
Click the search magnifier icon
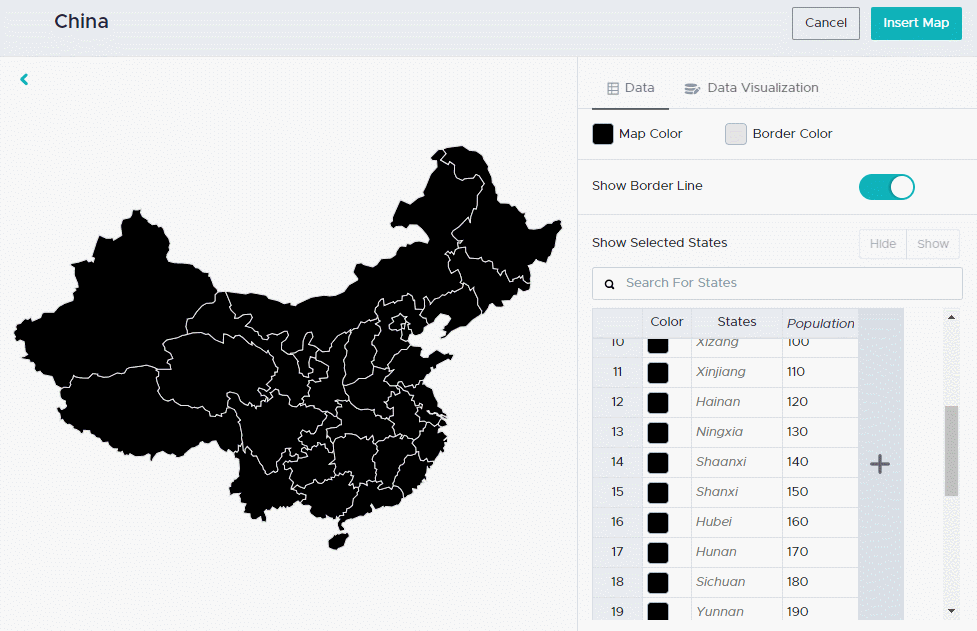pyautogui.click(x=609, y=284)
